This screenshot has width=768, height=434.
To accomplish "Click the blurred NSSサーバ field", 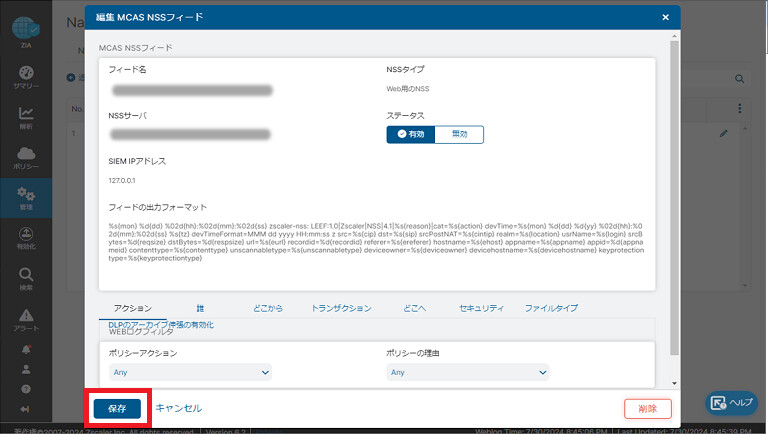I will coord(190,134).
